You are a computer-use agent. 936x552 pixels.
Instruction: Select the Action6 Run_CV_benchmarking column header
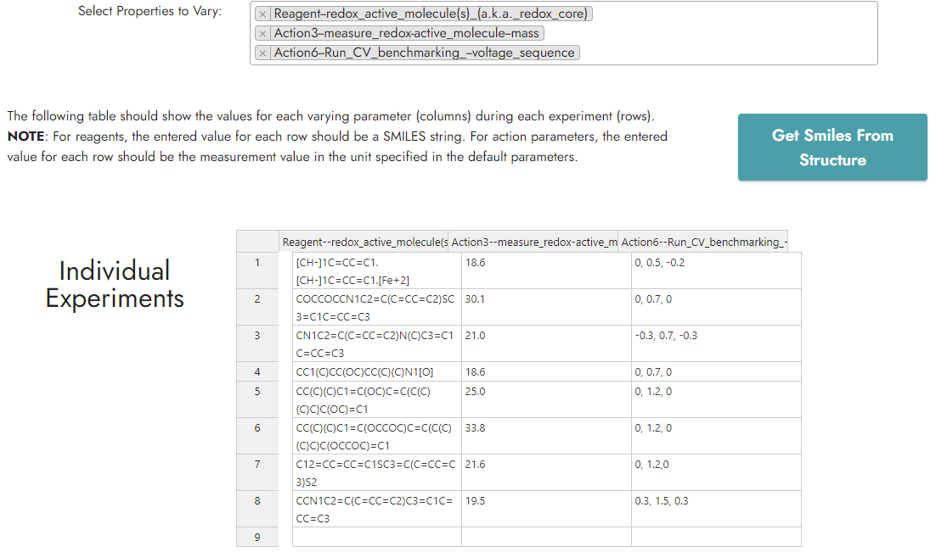(704, 241)
